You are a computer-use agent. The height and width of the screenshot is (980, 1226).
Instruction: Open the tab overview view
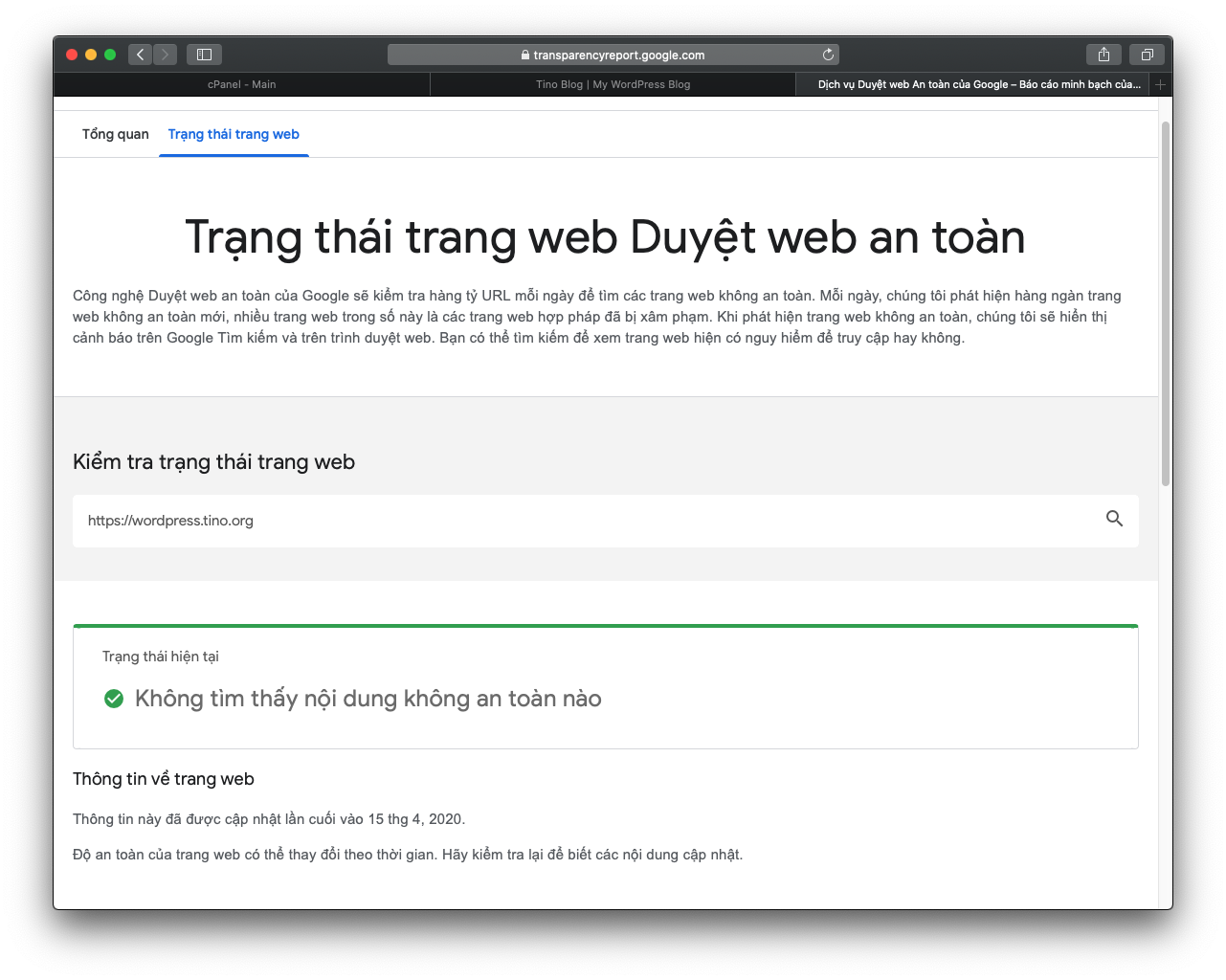click(1147, 55)
